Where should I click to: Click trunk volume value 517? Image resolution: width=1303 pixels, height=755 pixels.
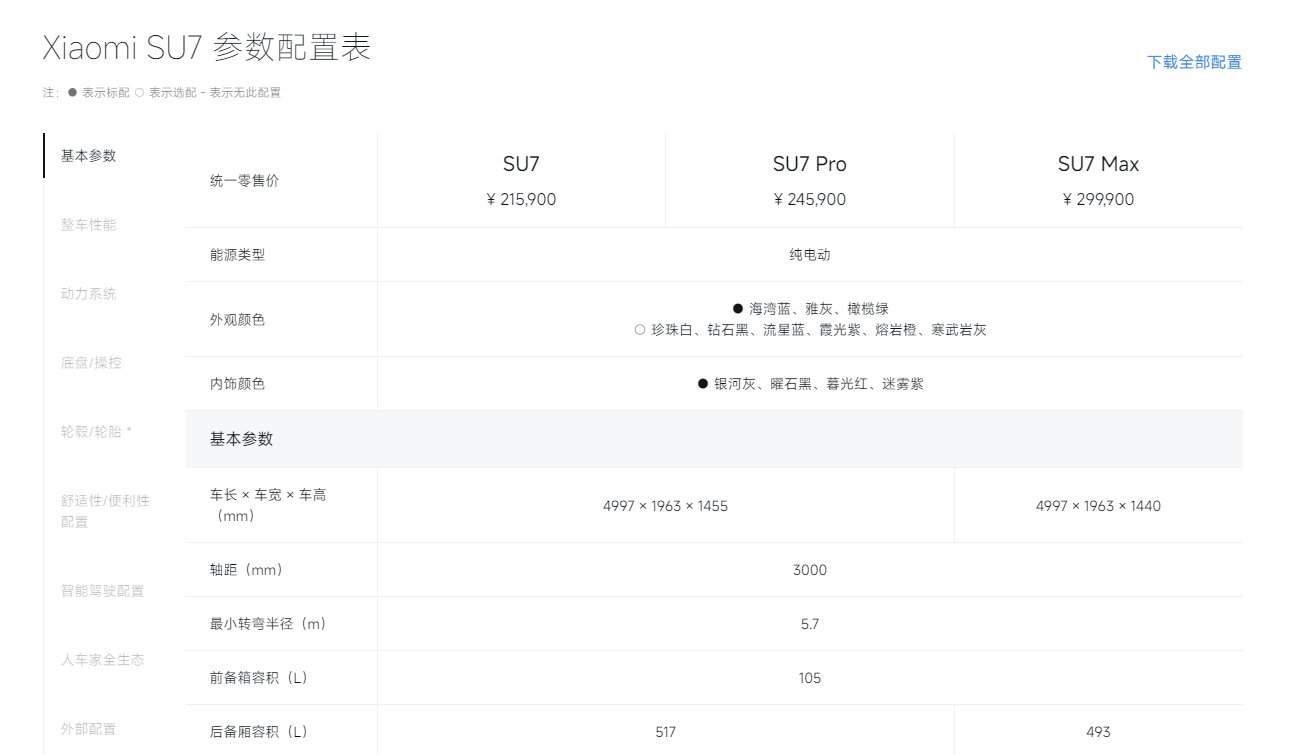click(x=665, y=732)
